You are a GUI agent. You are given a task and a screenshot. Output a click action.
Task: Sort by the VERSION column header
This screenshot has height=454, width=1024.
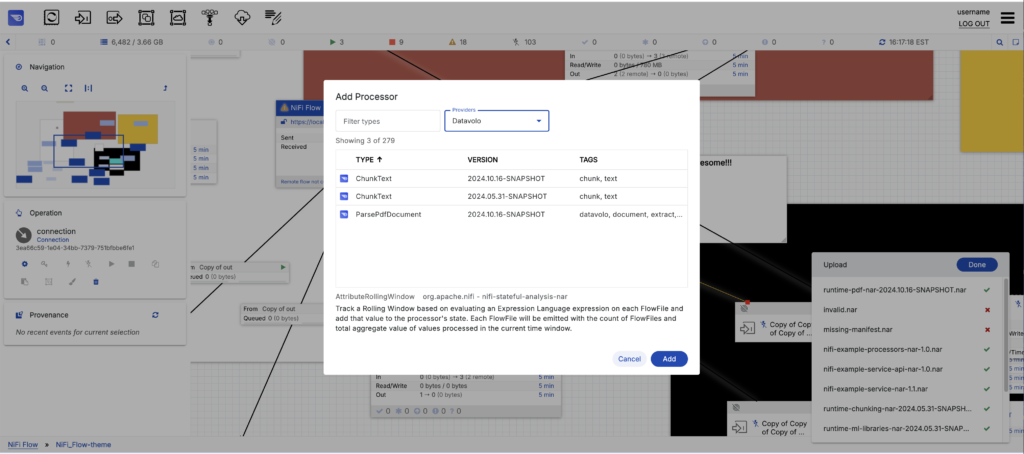[483, 159]
